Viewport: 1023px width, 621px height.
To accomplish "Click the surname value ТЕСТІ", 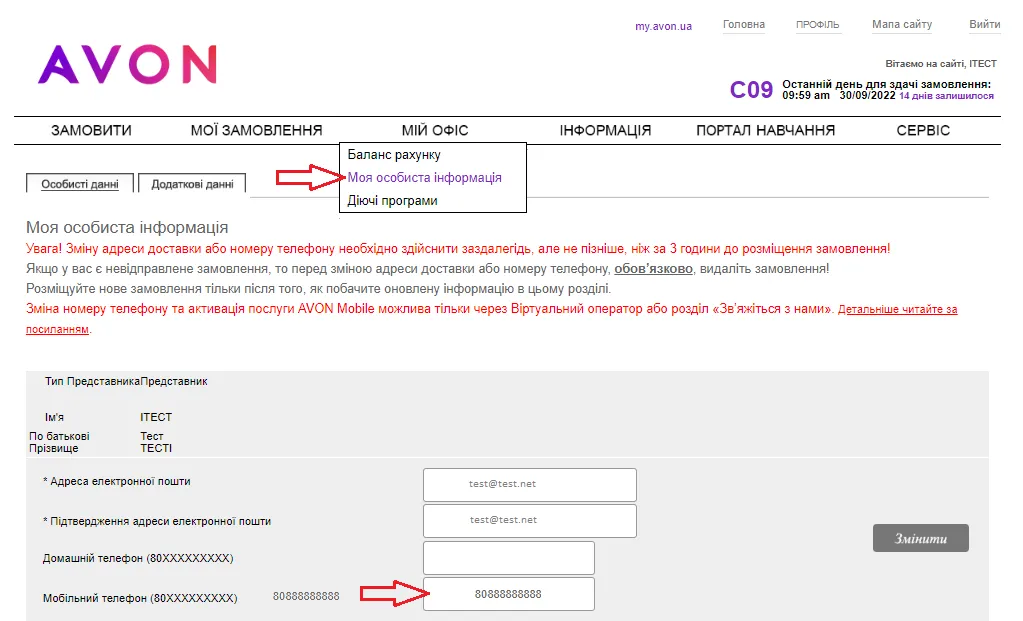I will pyautogui.click(x=156, y=448).
